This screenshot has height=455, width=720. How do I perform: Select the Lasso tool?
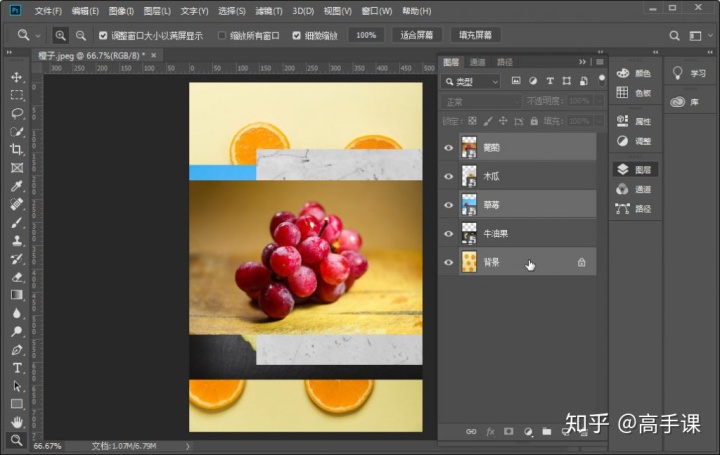(17, 113)
